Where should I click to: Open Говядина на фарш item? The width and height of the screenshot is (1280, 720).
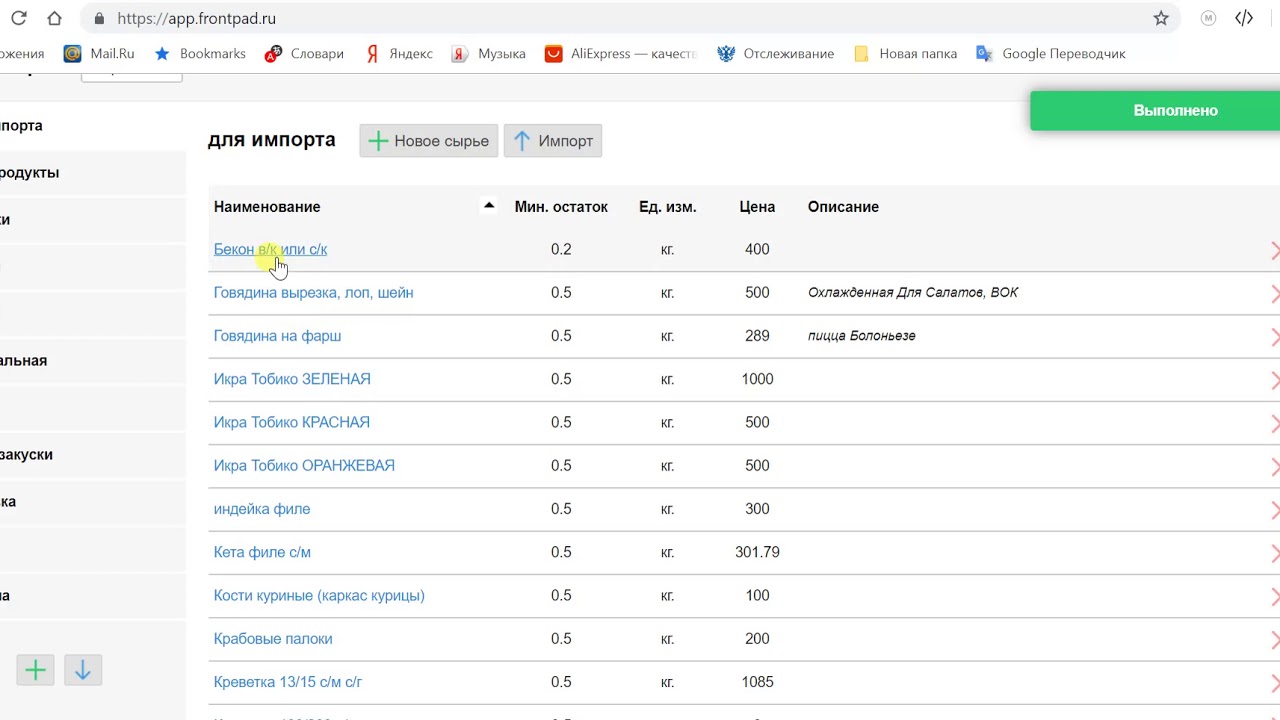pos(277,336)
